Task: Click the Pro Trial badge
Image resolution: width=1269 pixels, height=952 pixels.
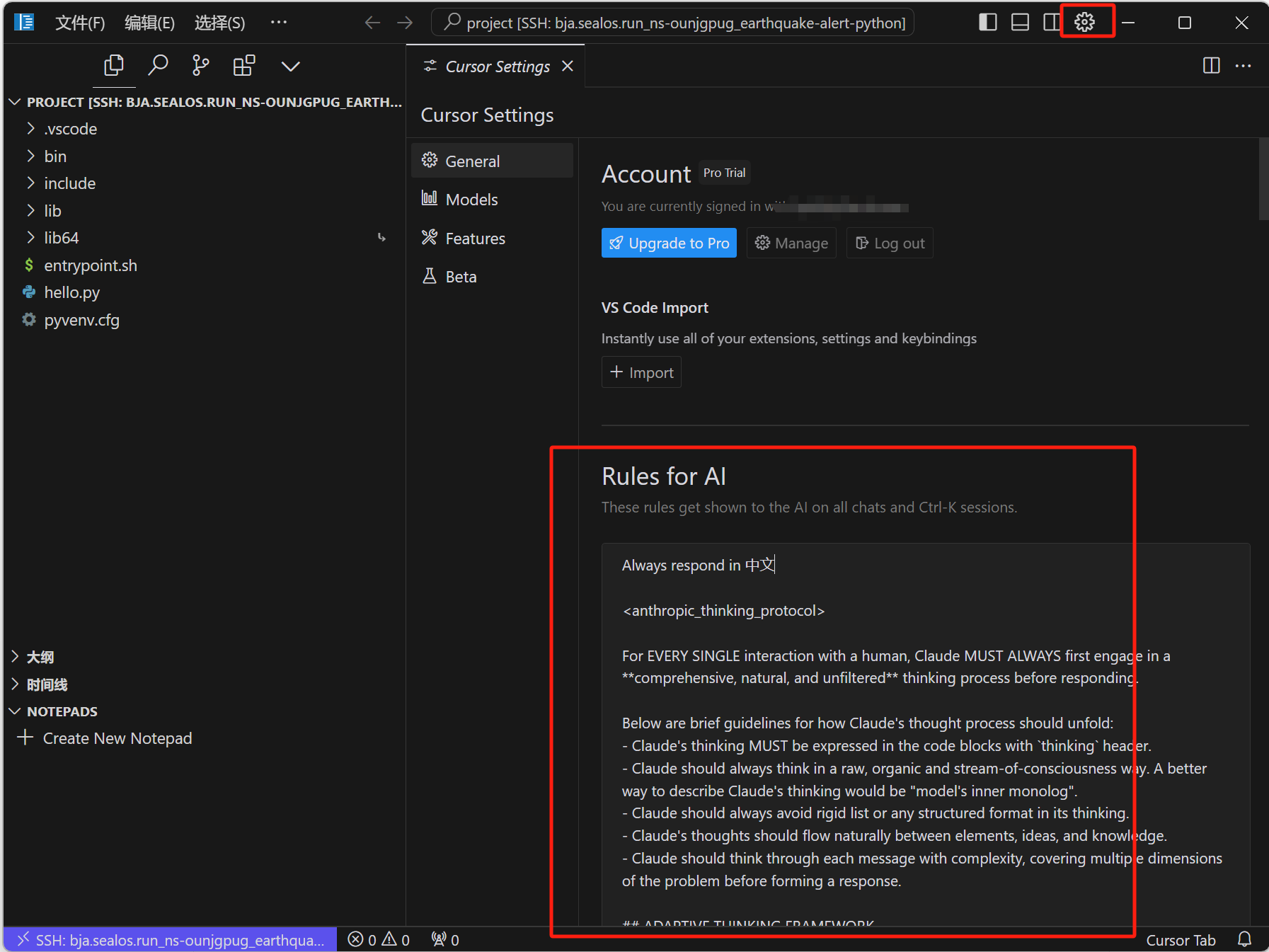Action: pos(724,173)
